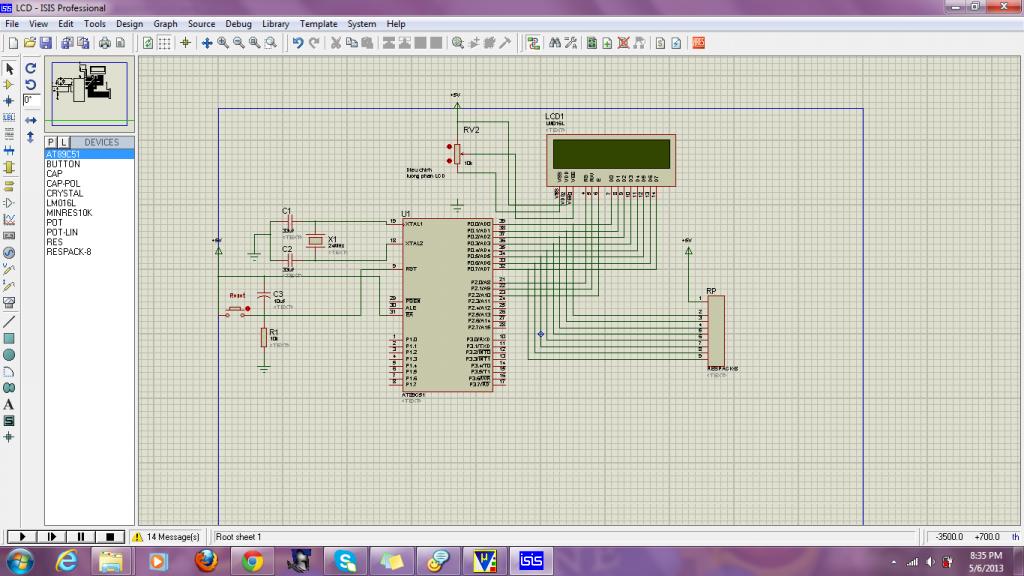Click the rotation angle input field

32,100
